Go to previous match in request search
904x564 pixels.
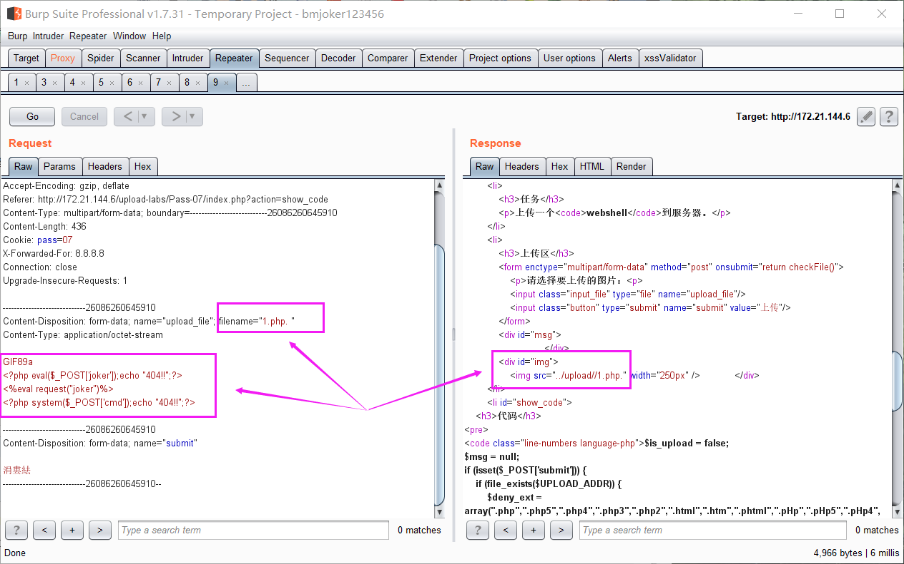click(x=44, y=529)
